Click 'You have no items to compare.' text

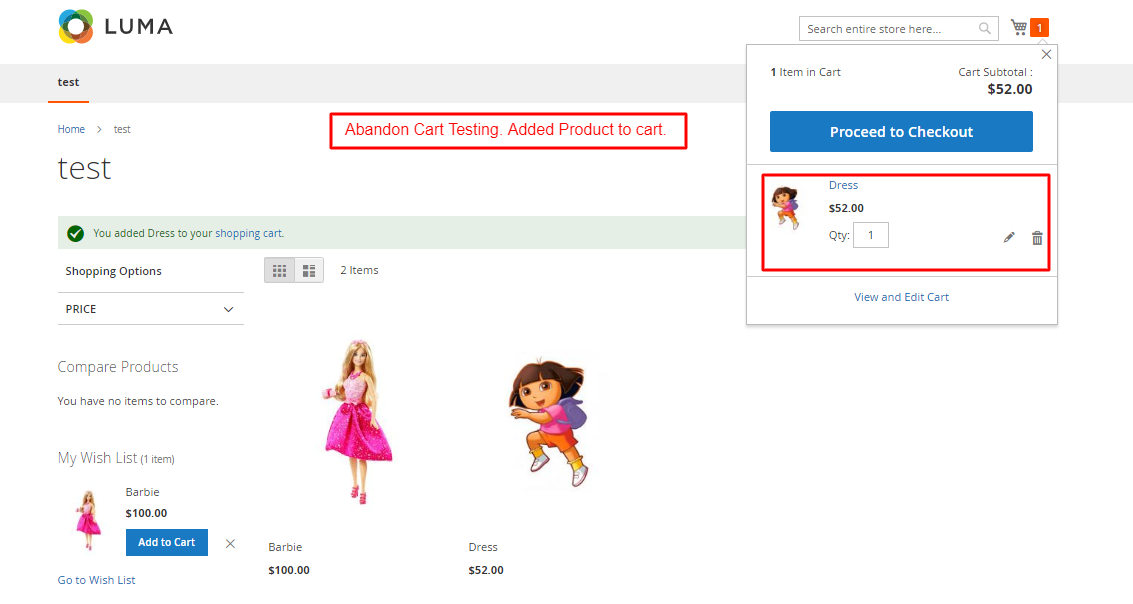[138, 401]
